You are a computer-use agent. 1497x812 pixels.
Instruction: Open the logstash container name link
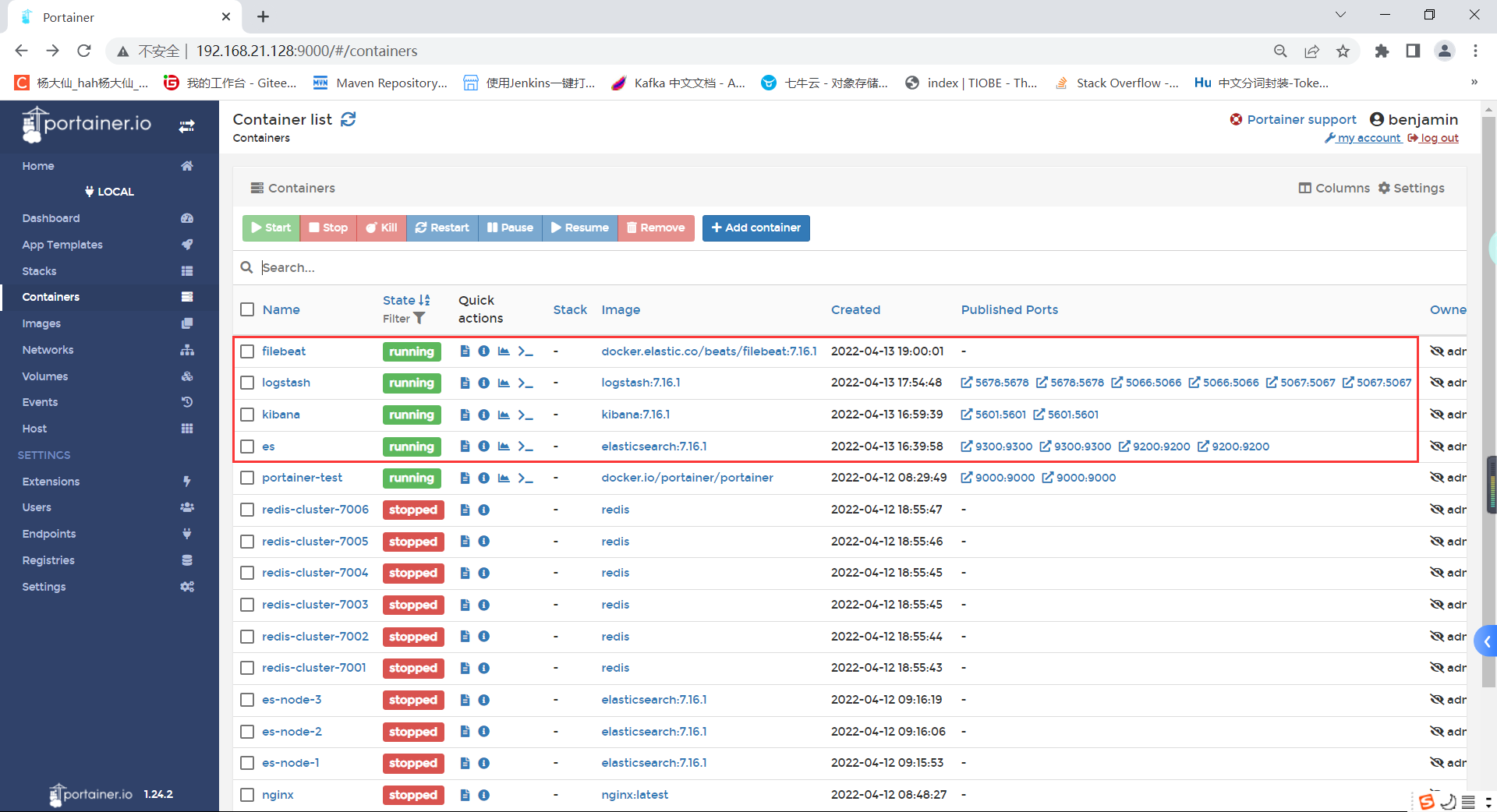click(x=286, y=383)
